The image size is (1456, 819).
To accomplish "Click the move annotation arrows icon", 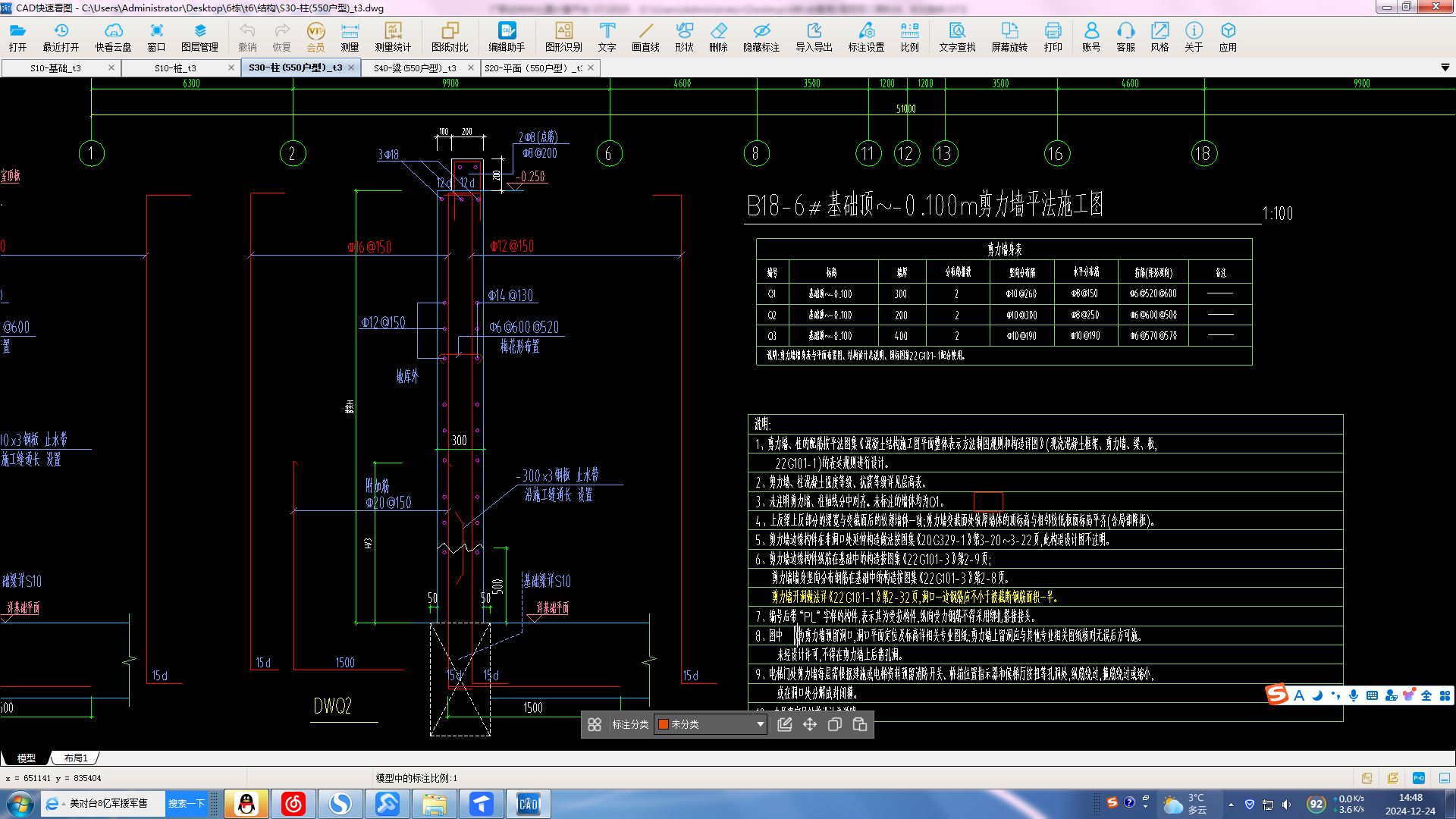I will [810, 724].
